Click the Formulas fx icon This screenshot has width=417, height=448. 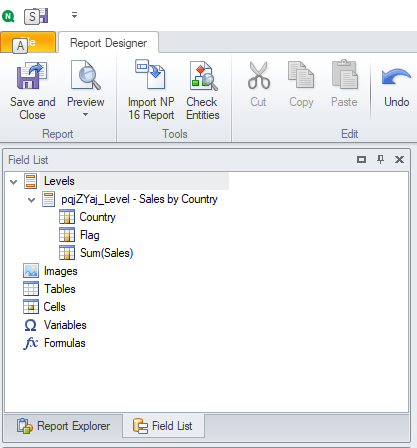click(31, 343)
